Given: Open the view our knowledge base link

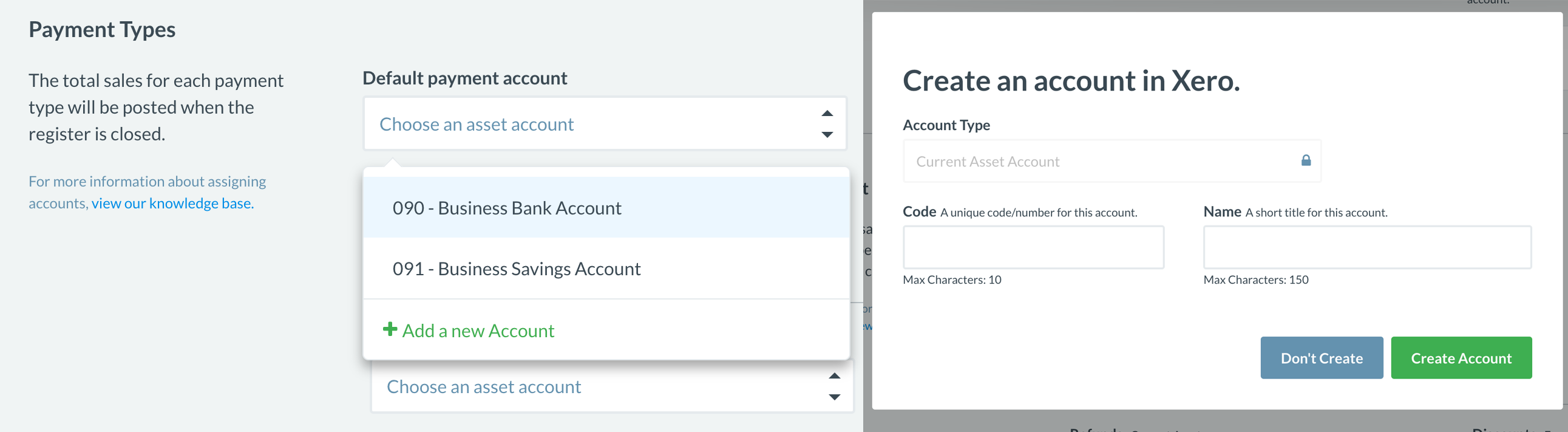Looking at the screenshot, I should pyautogui.click(x=172, y=203).
